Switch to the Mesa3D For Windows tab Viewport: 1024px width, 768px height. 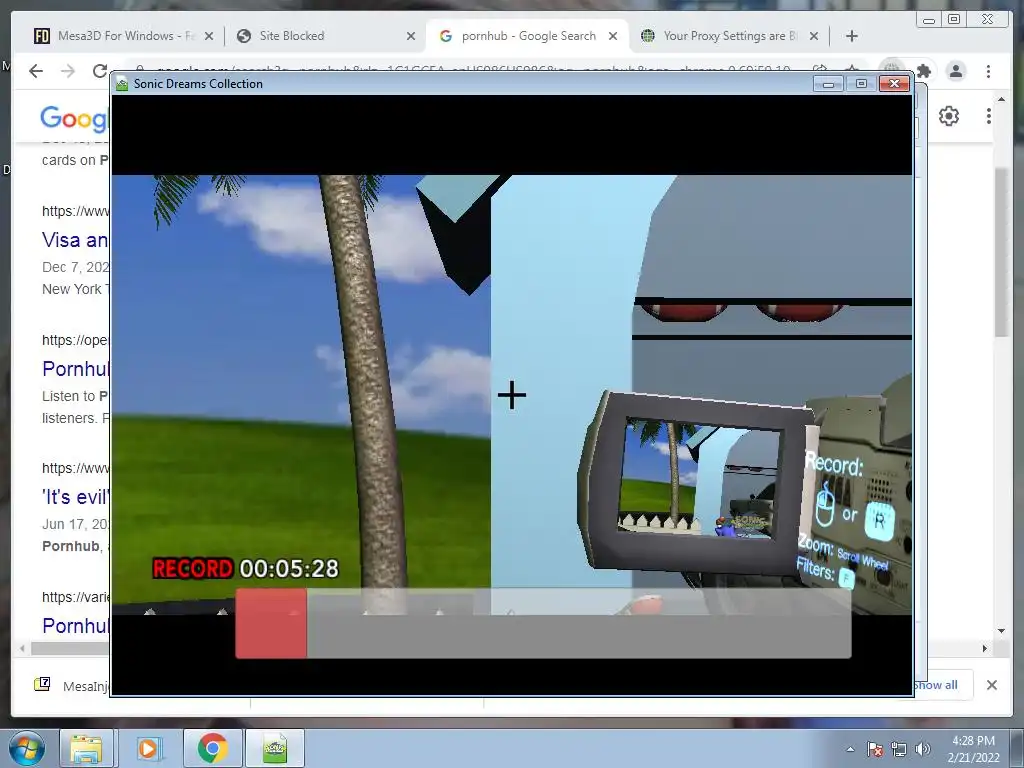pyautogui.click(x=124, y=36)
